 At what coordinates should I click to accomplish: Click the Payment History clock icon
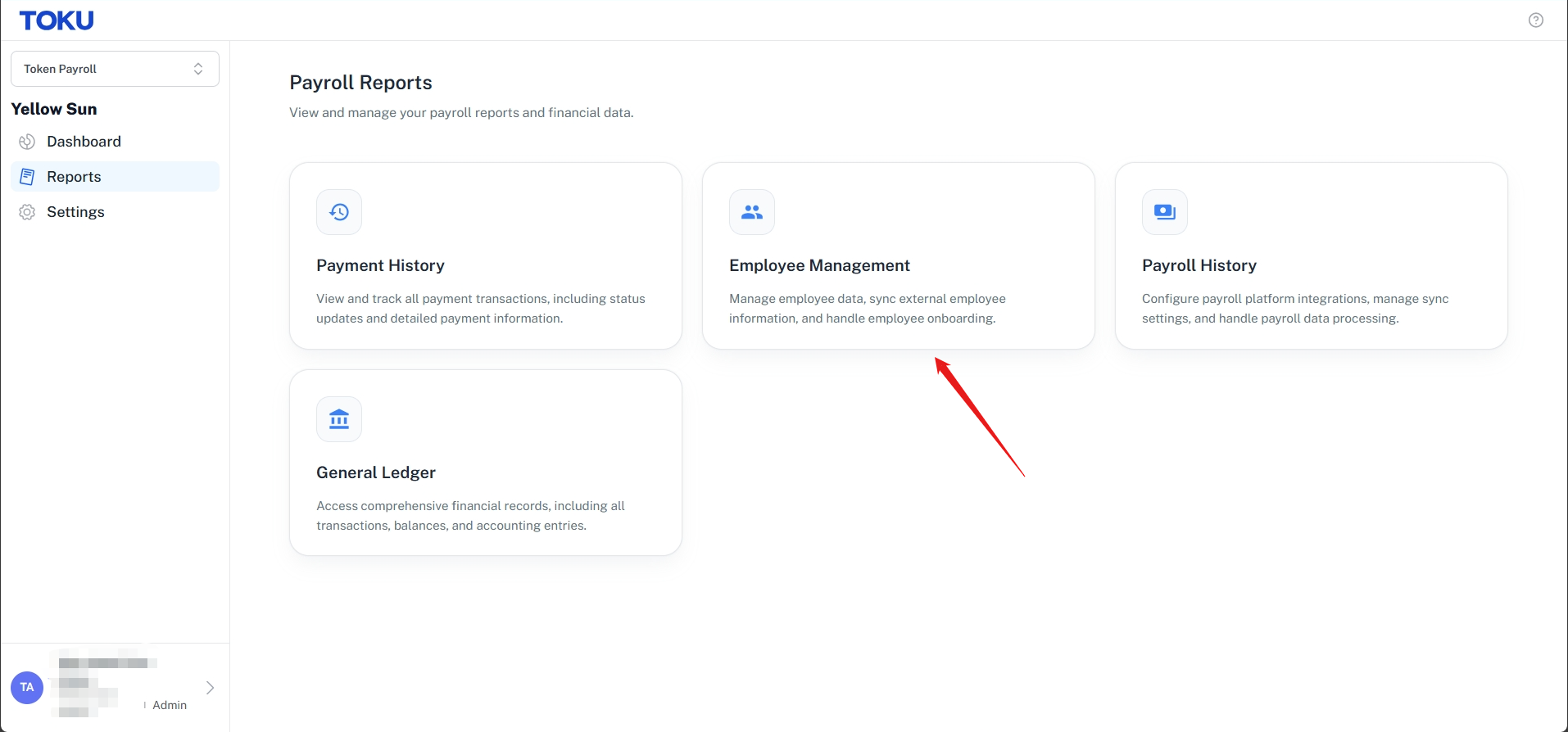pos(339,212)
